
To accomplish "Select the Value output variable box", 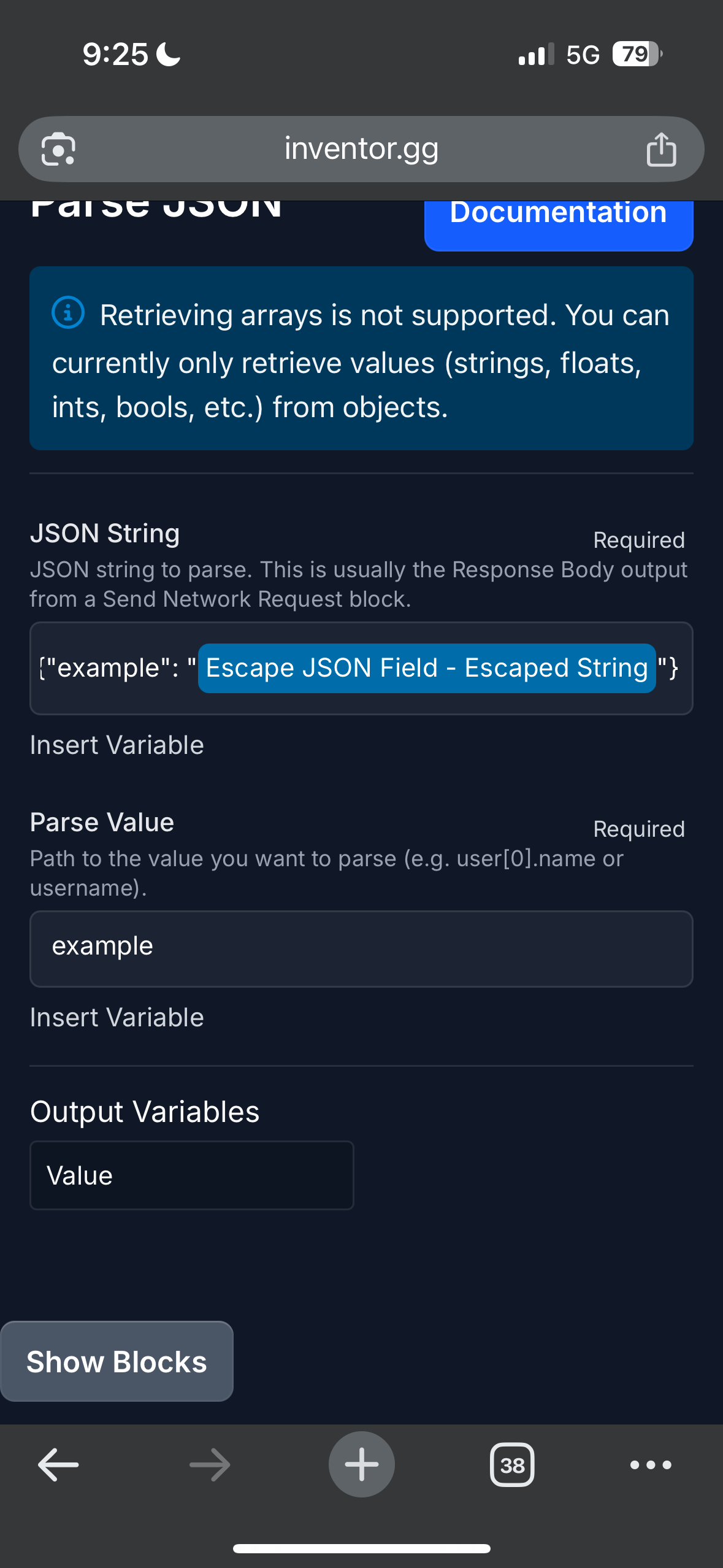I will (192, 1175).
